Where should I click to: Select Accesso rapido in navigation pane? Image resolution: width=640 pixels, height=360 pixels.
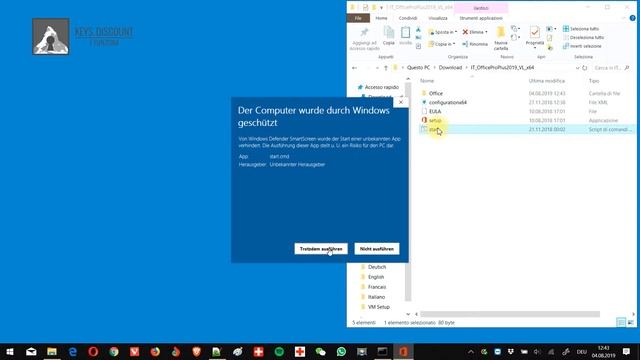pos(382,87)
